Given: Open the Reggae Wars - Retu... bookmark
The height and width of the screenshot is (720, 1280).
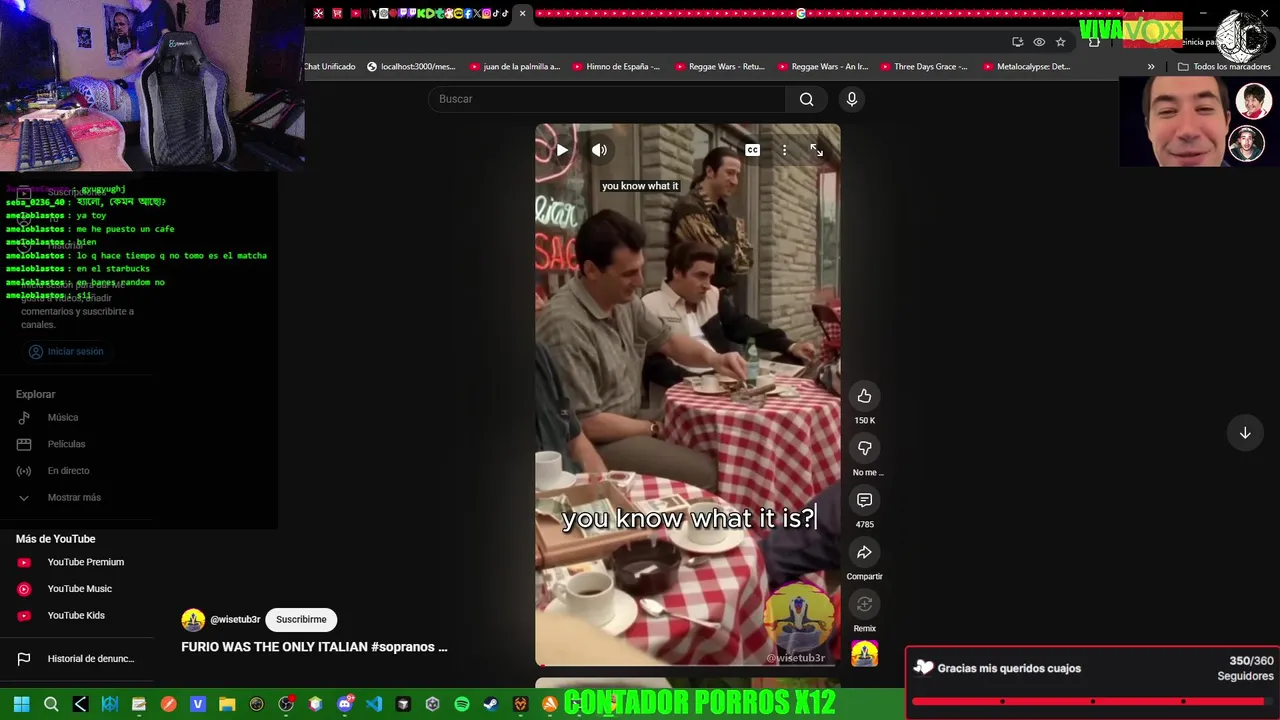Looking at the screenshot, I should pos(719,67).
